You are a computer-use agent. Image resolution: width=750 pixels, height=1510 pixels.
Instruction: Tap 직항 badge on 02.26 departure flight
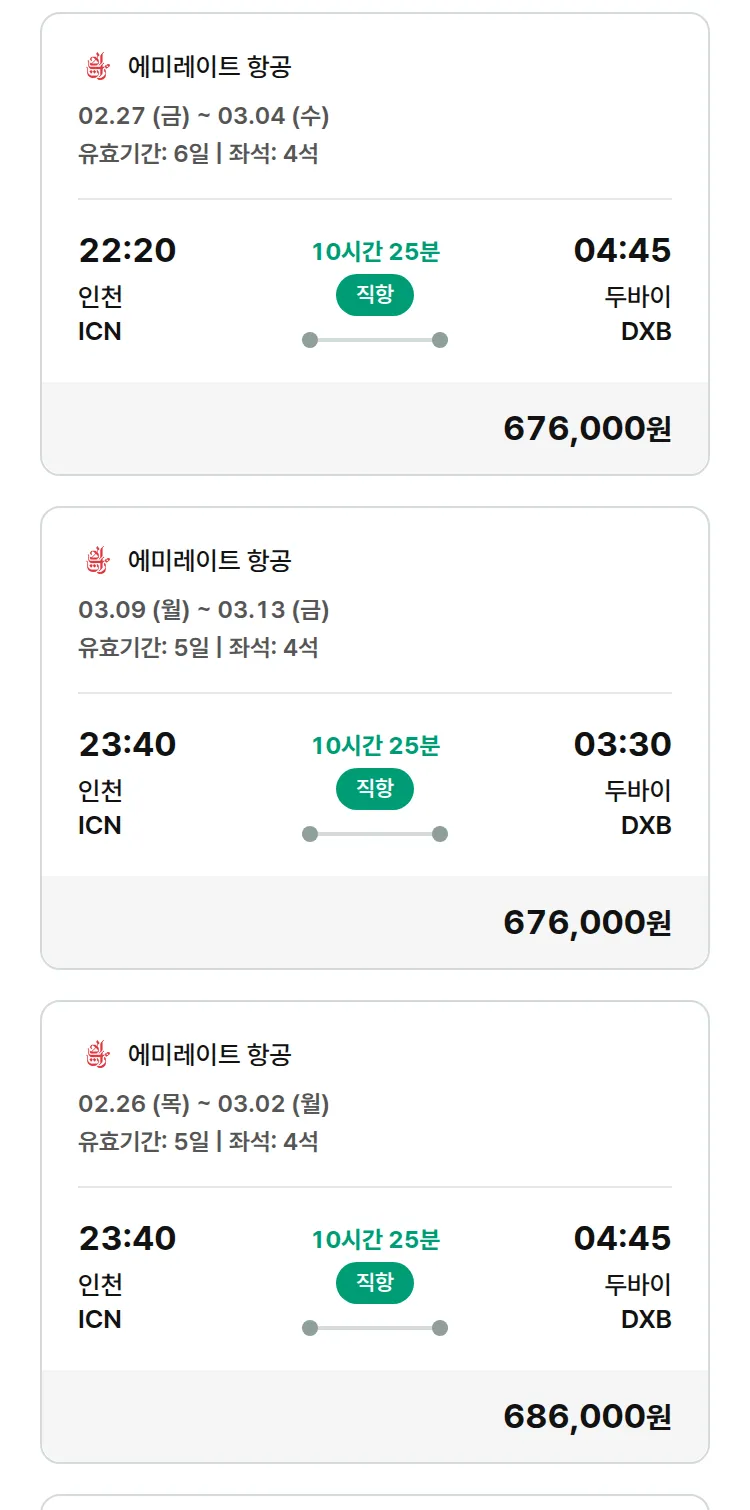click(374, 1283)
